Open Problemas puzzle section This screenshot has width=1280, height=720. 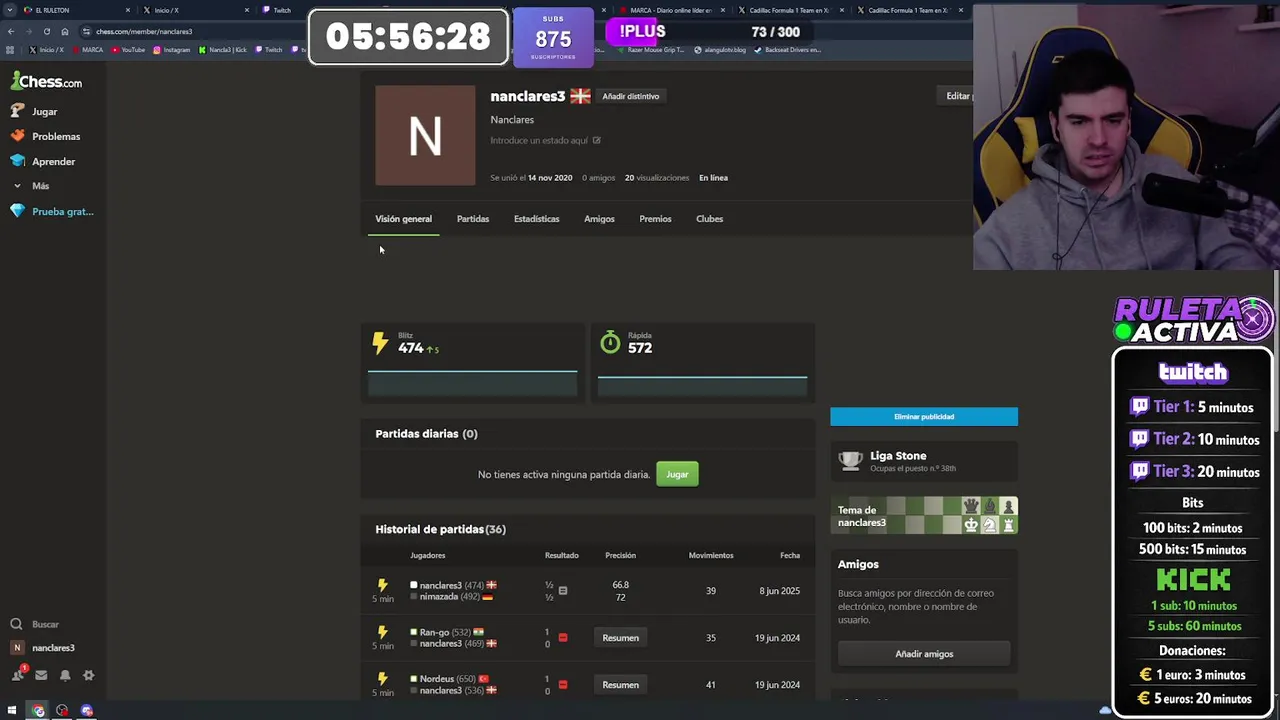coord(46,136)
